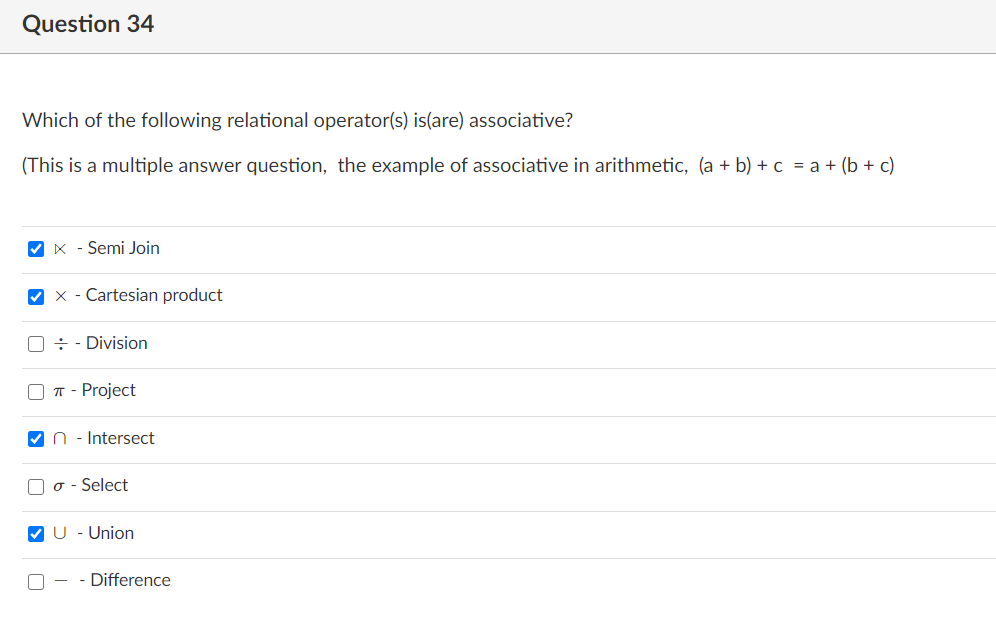Click the "Semi Join" answer label text
Viewport: 996px width, 627px height.
[x=123, y=248]
